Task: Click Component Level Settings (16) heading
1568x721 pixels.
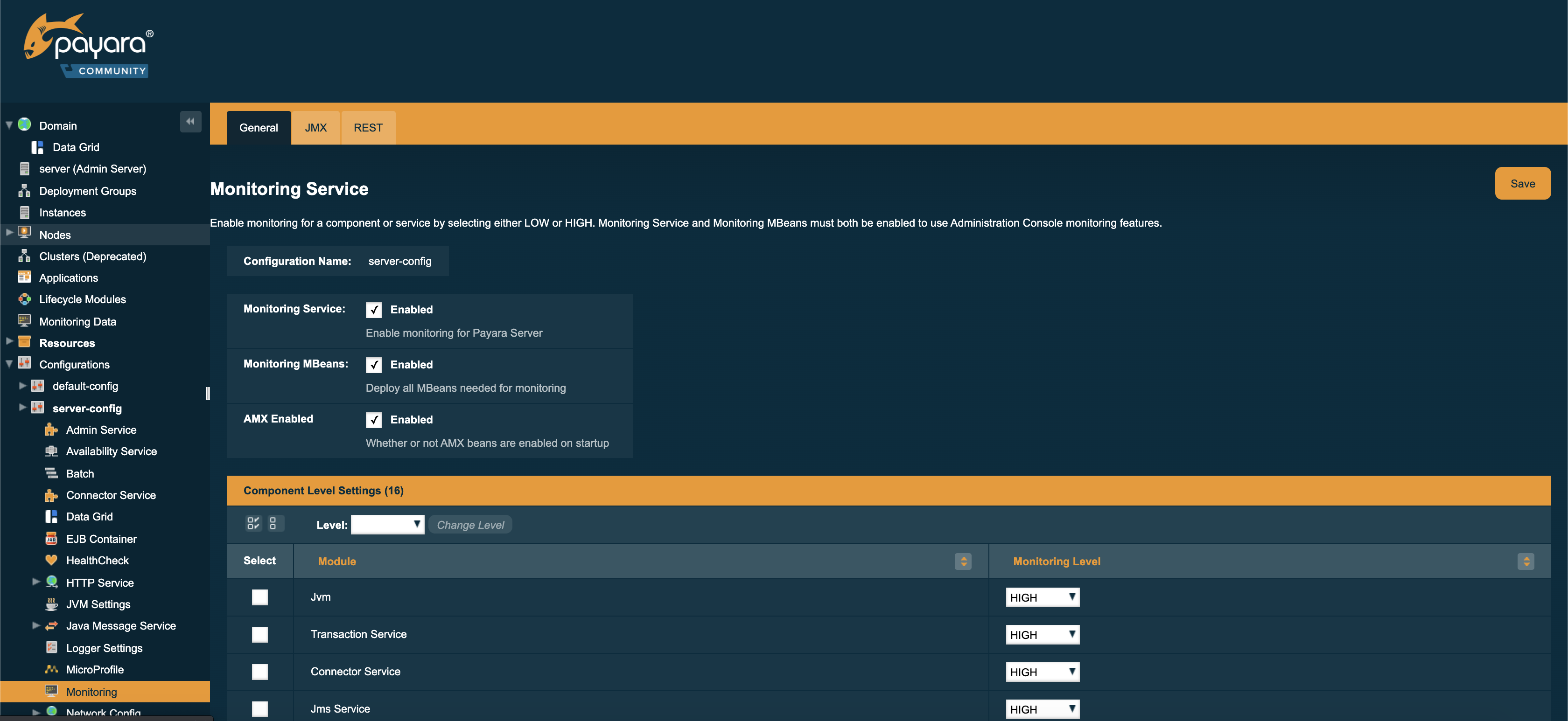Action: point(323,491)
